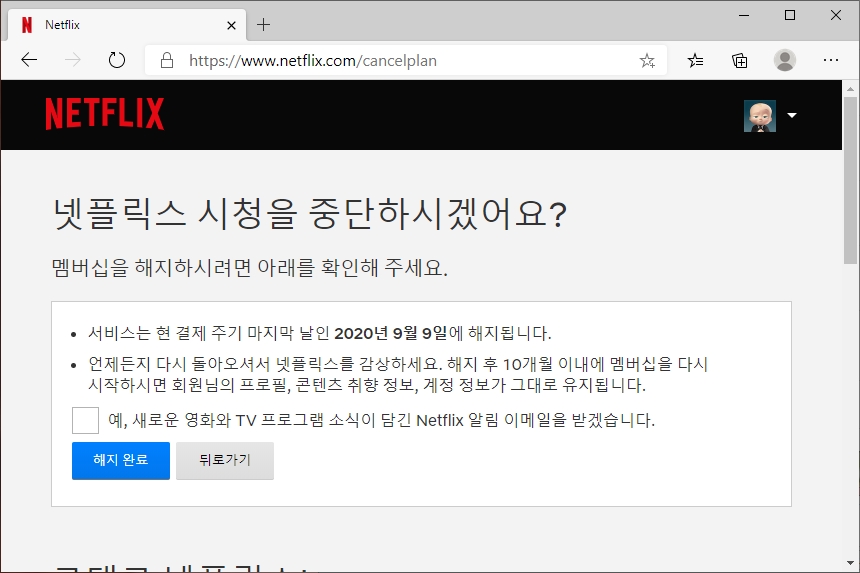860x573 pixels.
Task: Click the text 멤버십을 해지하시려면 아래를 확인해 주세요.
Action: (x=250, y=268)
